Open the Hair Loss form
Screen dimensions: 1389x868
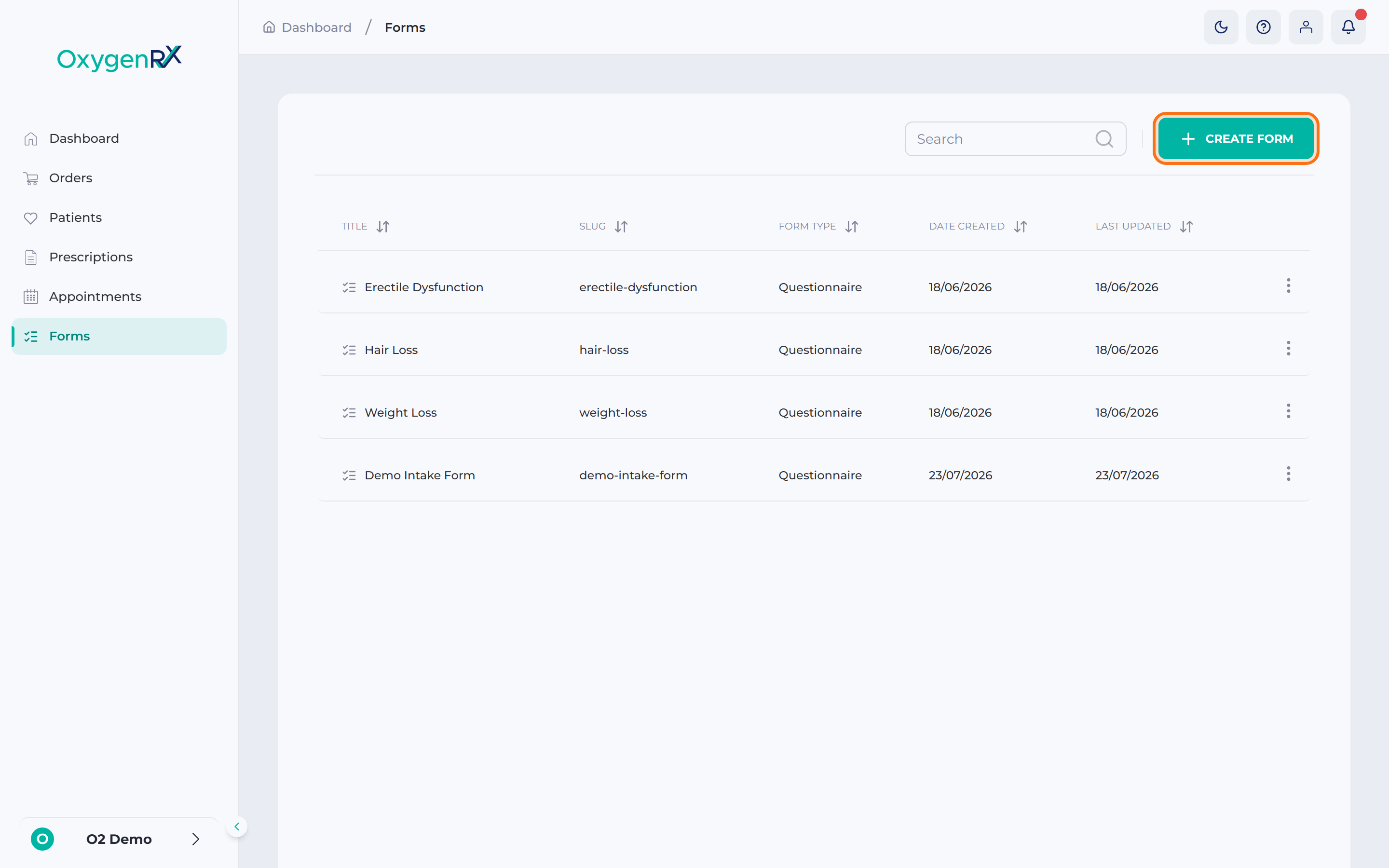pos(391,350)
